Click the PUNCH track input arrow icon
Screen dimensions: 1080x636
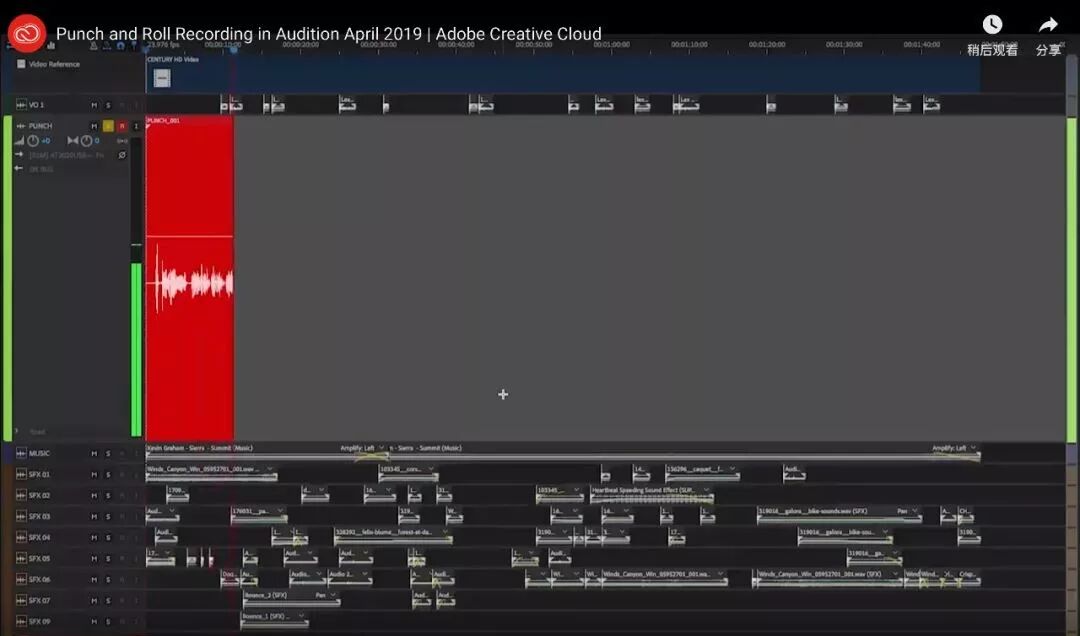(x=19, y=155)
